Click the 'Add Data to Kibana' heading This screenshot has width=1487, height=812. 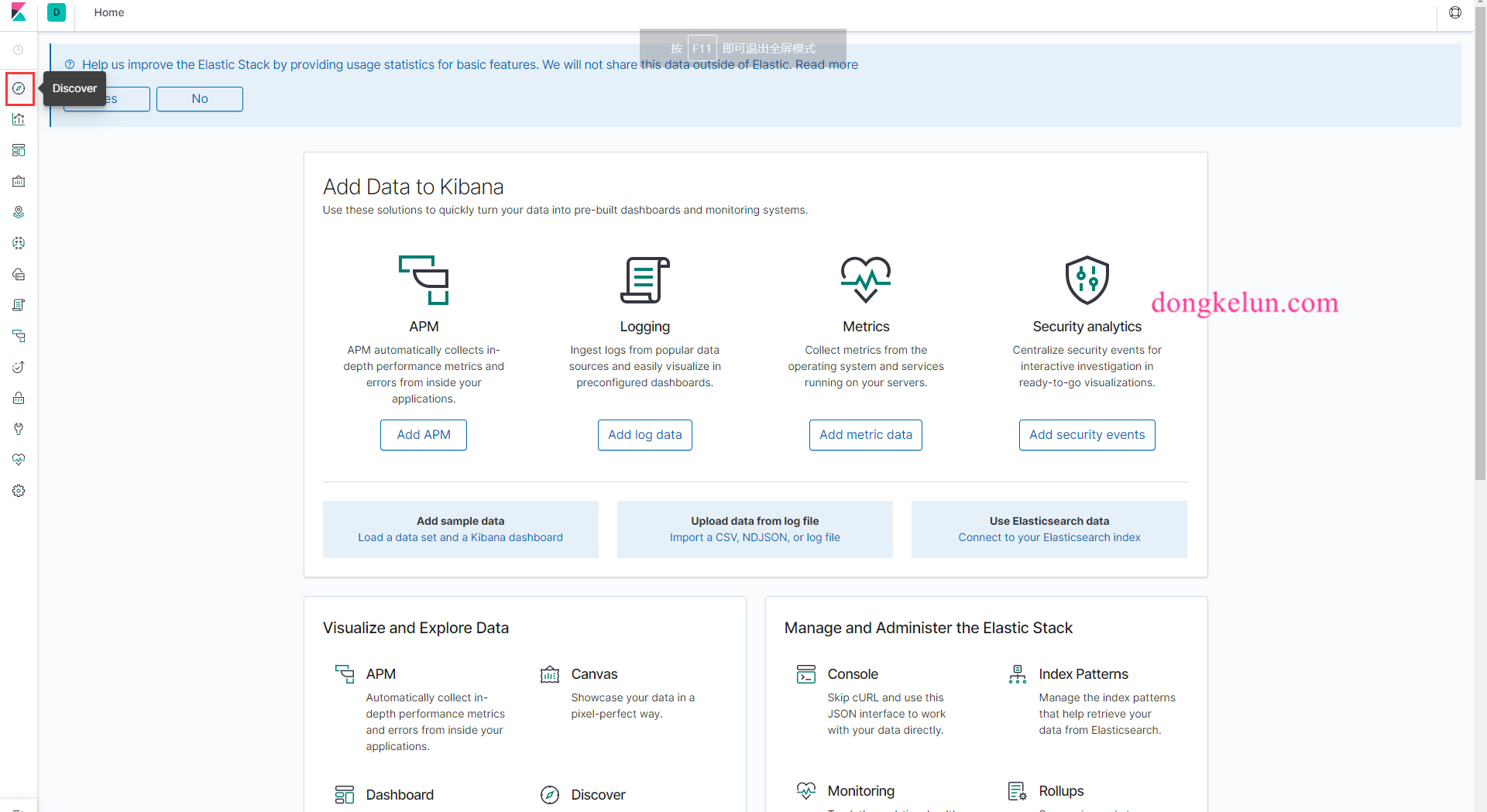pos(414,187)
